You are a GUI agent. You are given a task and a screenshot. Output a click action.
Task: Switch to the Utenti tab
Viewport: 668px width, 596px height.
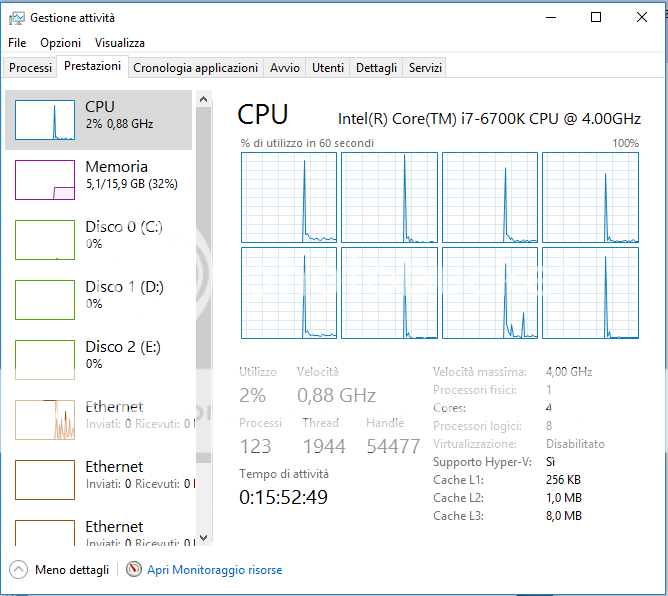pyautogui.click(x=328, y=68)
